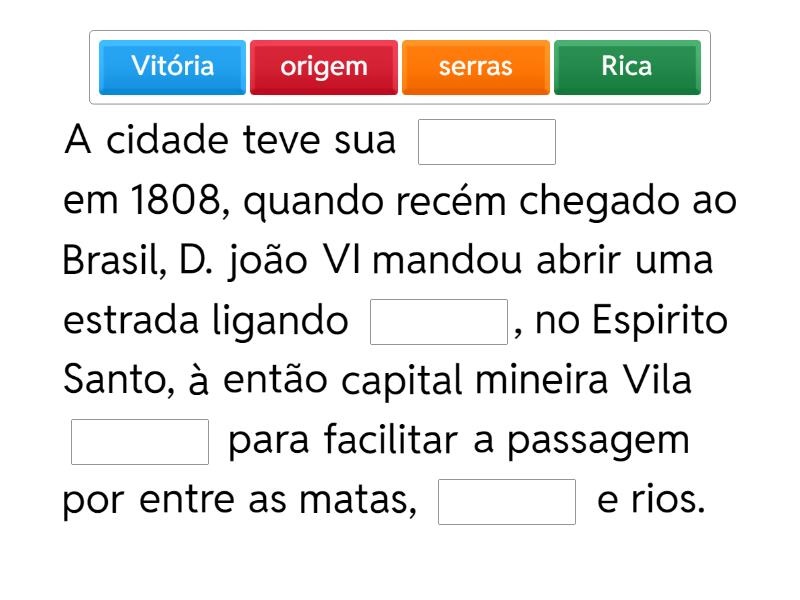Image resolution: width=800 pixels, height=600 pixels.
Task: Click the second empty answer box
Action: point(439,322)
